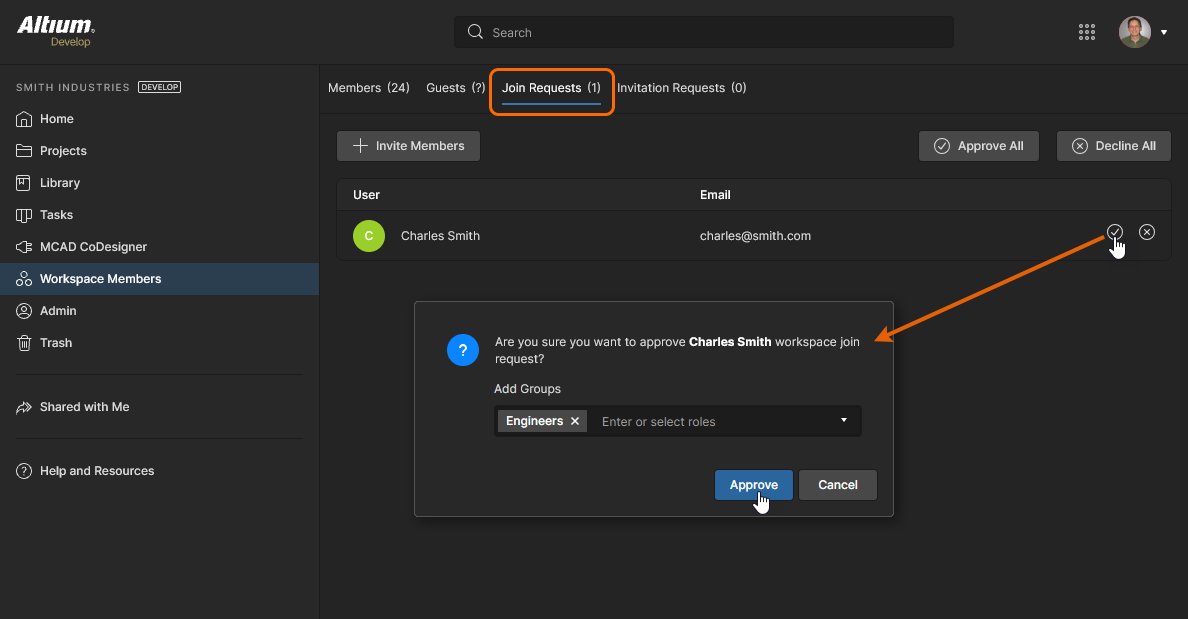Viewport: 1188px width, 619px height.
Task: Click the Approve All button
Action: click(978, 146)
